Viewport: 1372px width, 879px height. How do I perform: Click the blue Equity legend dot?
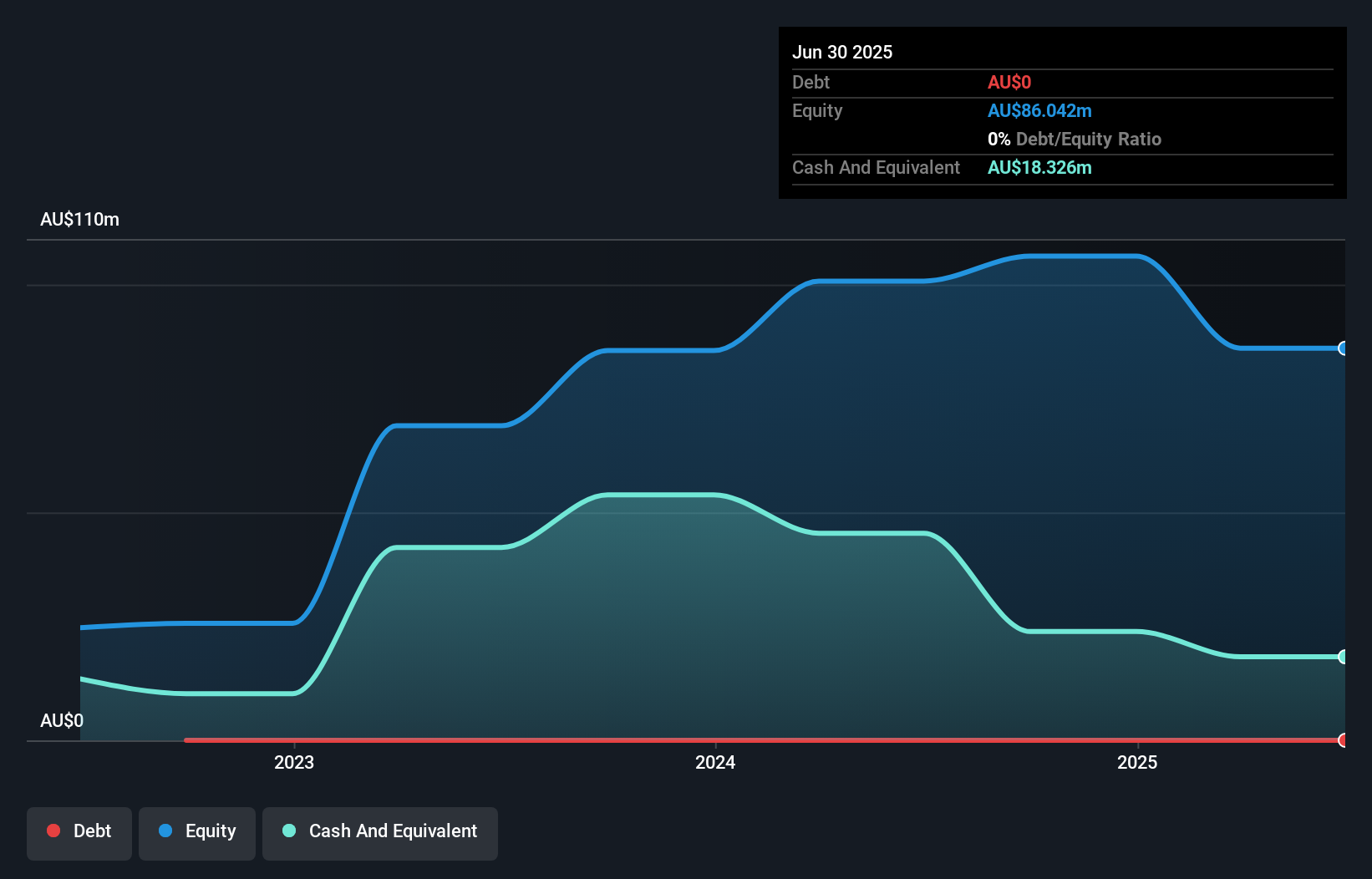(x=167, y=831)
